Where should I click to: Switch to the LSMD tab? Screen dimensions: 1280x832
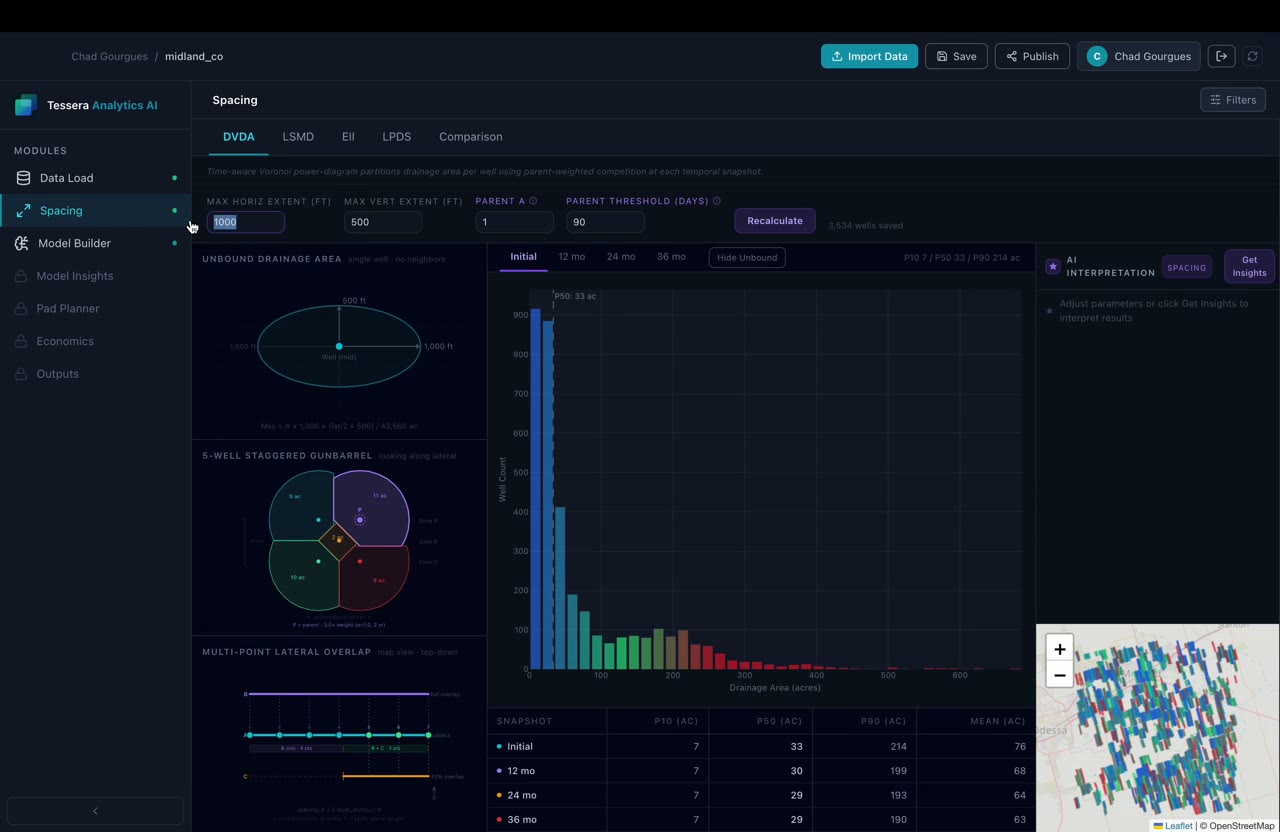[x=298, y=137]
